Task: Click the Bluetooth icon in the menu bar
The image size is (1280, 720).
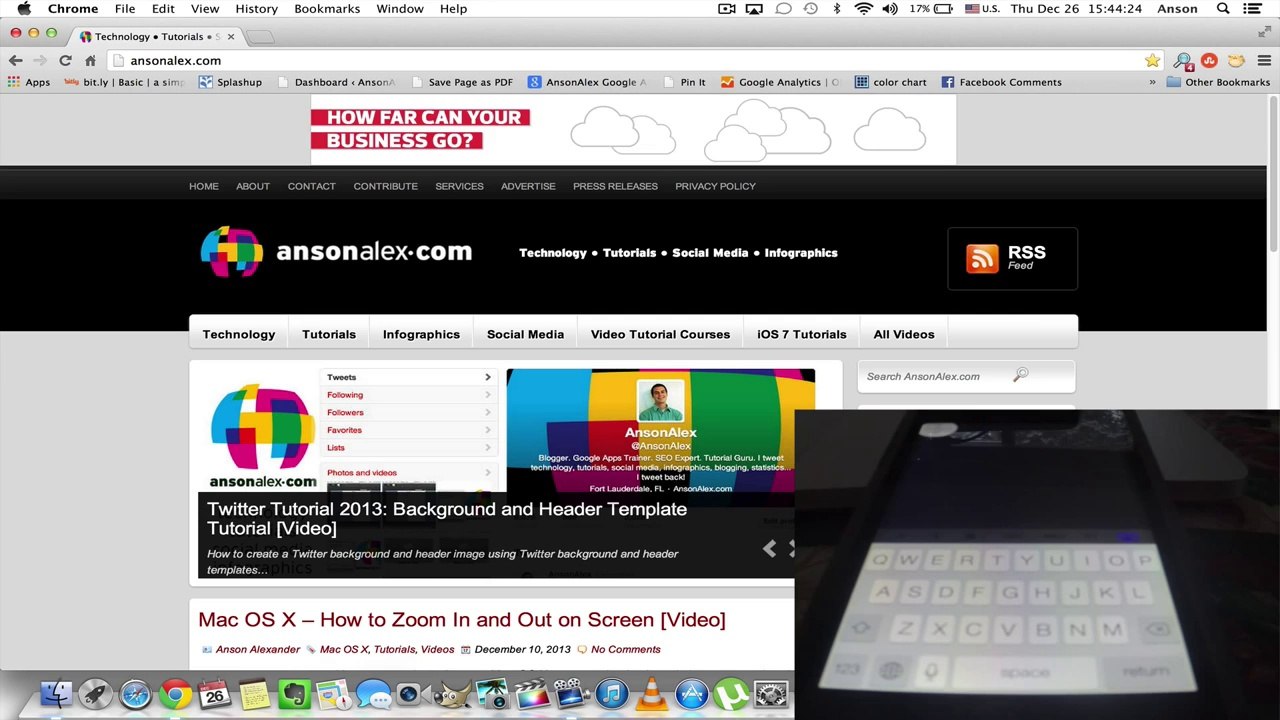Action: 837,9
